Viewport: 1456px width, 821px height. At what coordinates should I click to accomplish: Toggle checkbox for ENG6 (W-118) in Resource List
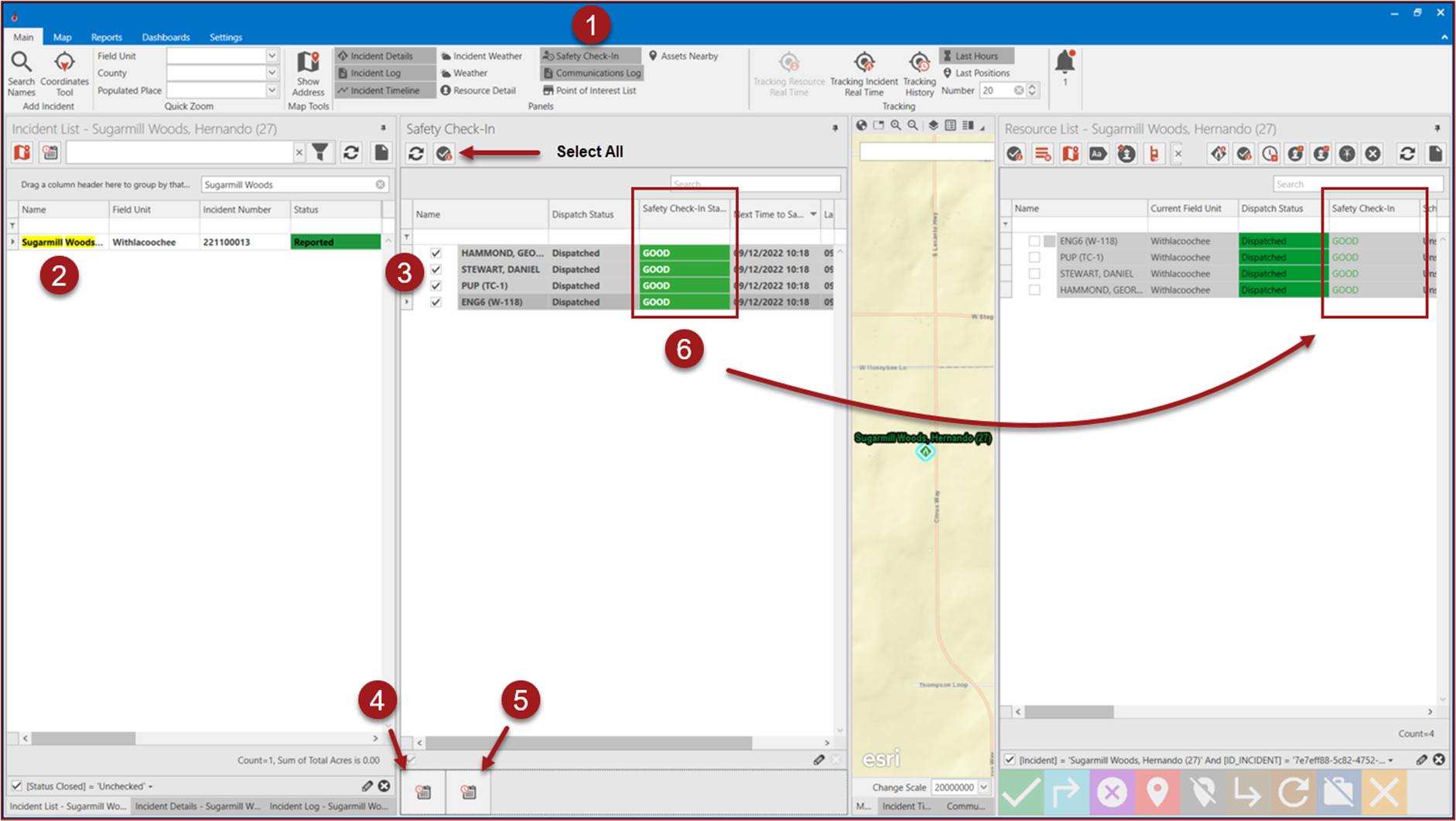click(1034, 241)
